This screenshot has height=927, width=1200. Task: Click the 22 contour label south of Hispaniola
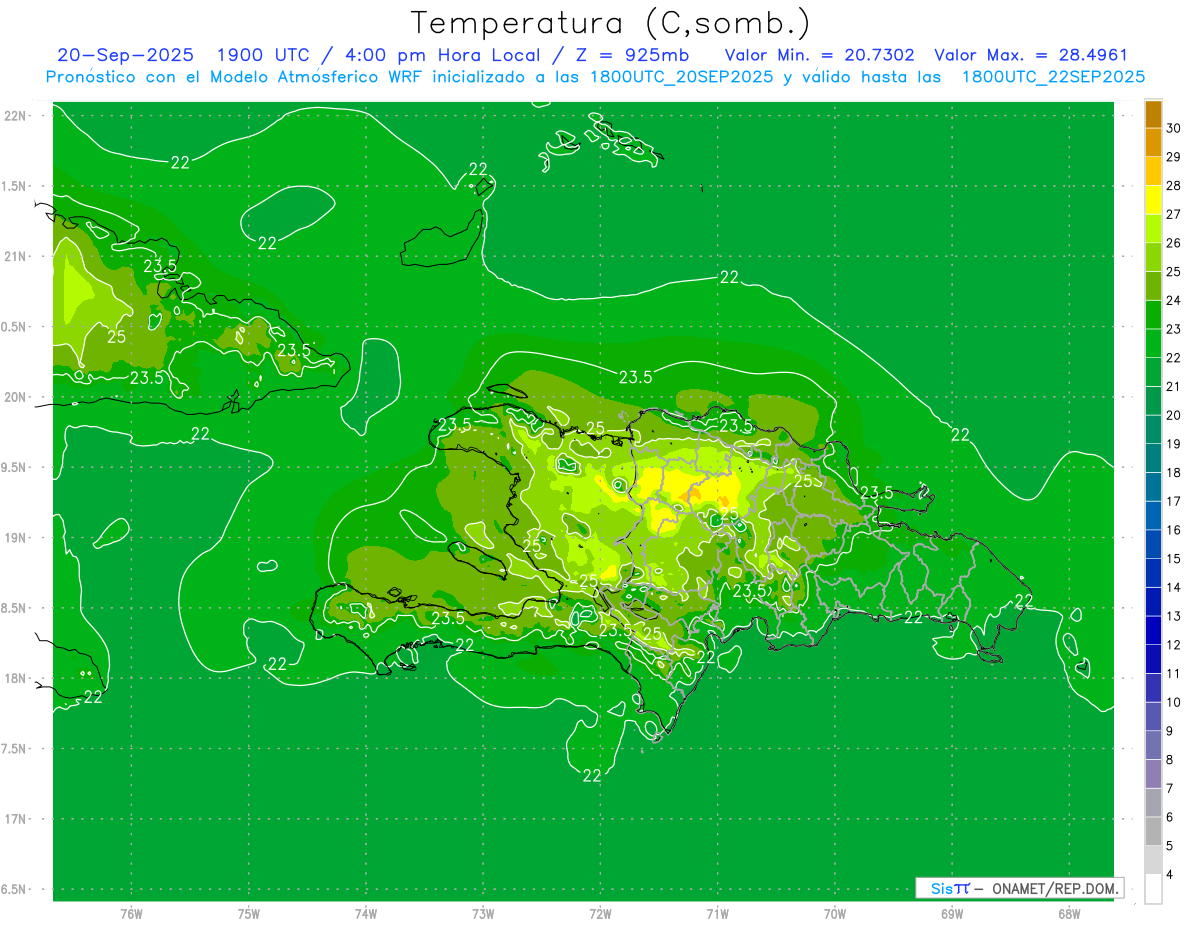pos(592,775)
